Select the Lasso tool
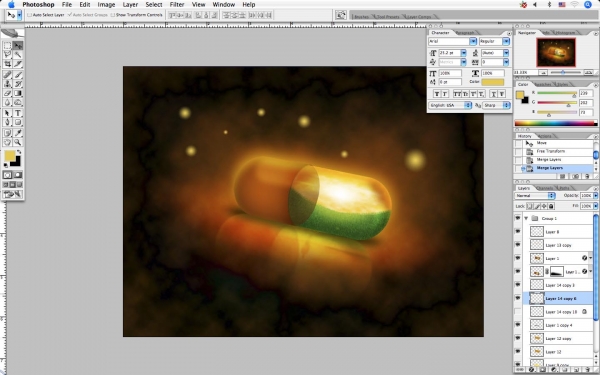Image resolution: width=600 pixels, height=375 pixels. (7, 55)
